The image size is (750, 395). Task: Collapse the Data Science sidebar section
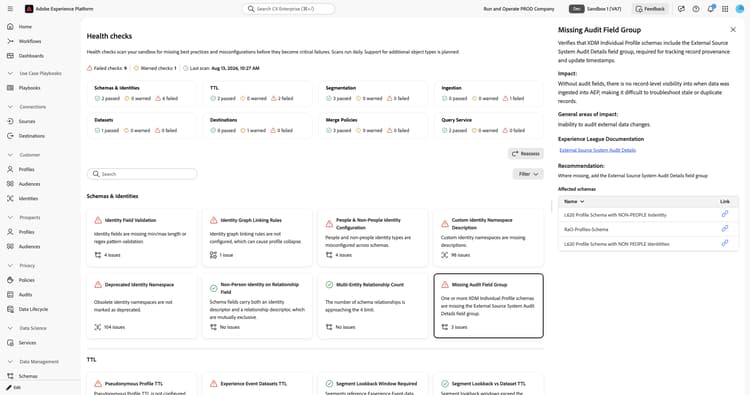tap(10, 328)
